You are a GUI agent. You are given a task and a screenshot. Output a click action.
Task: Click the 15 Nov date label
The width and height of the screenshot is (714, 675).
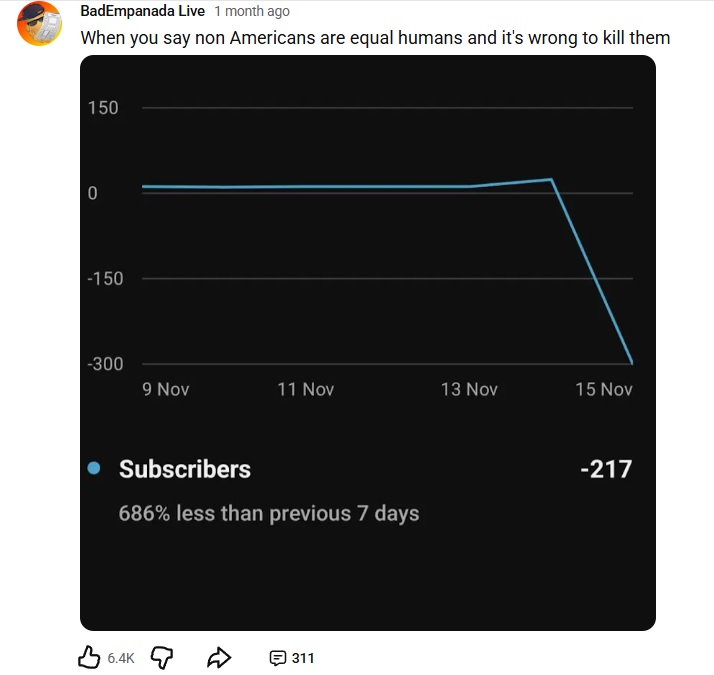pos(604,389)
